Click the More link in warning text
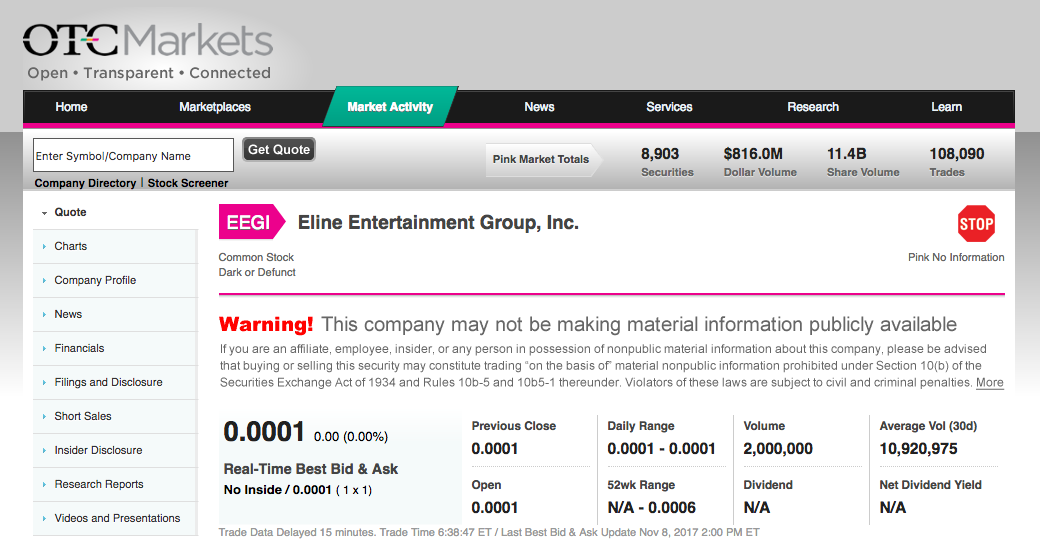The image size is (1040, 554). pos(990,383)
